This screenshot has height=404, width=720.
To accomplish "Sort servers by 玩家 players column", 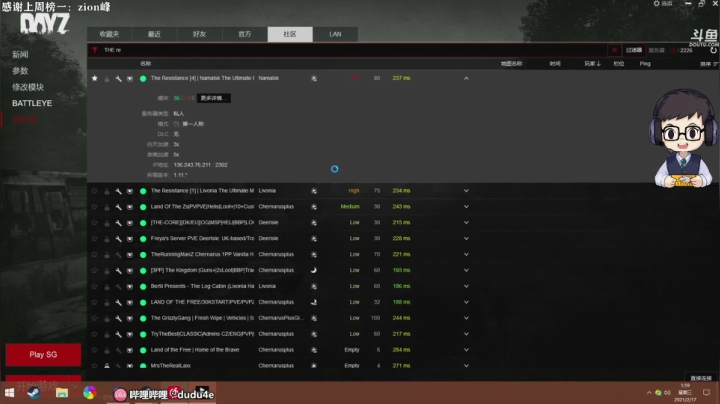I will click(x=592, y=64).
